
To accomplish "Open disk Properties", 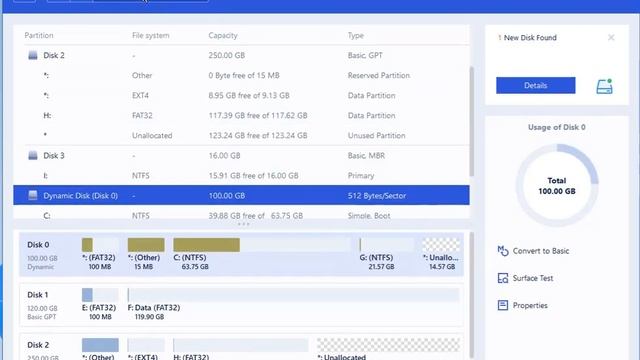I will (x=522, y=305).
